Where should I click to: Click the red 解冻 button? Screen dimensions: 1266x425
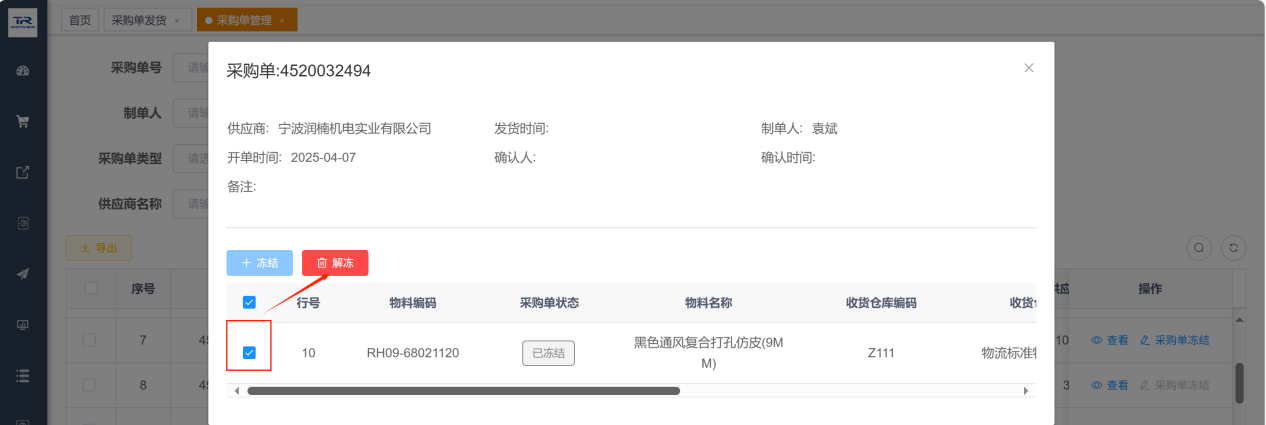pos(335,263)
